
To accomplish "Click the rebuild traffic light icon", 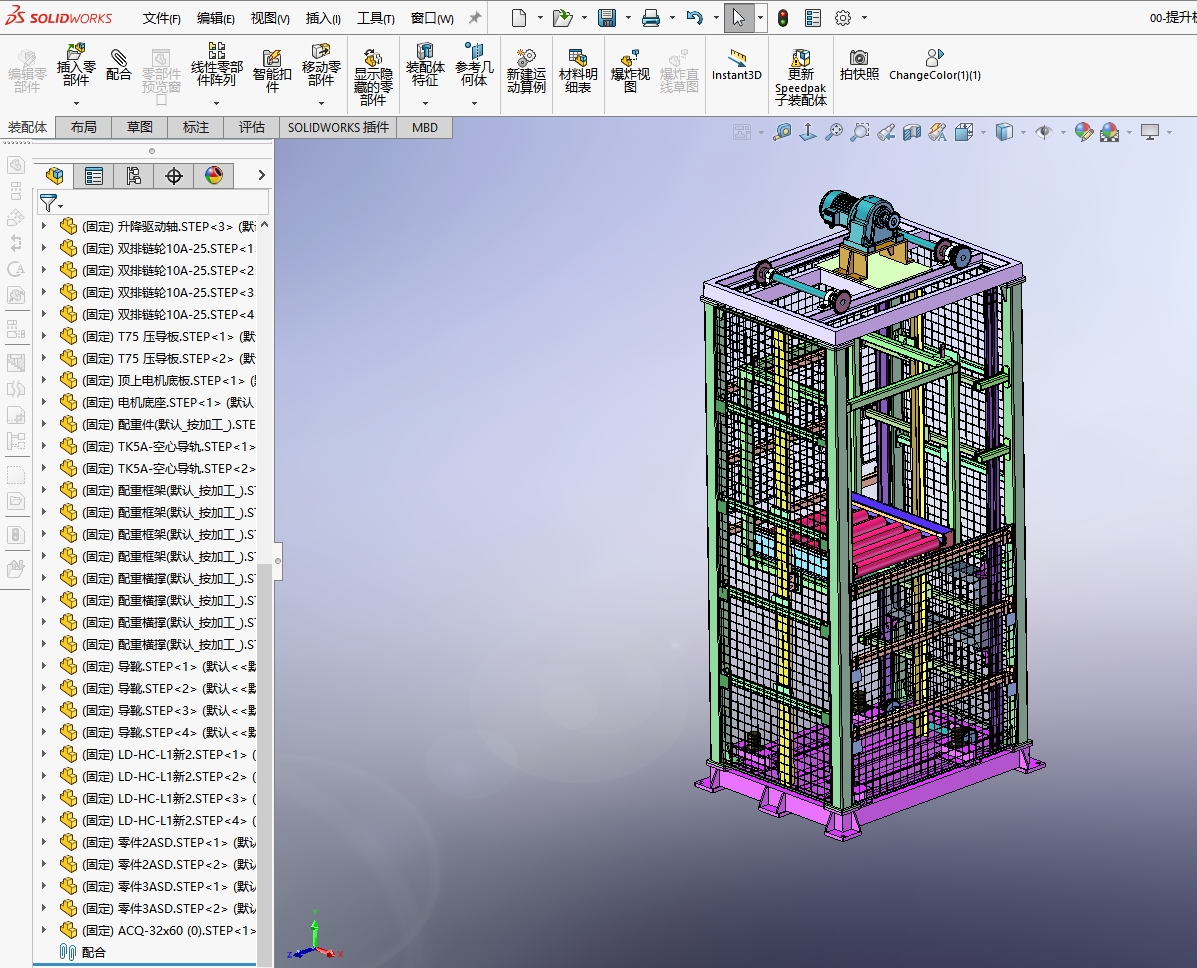I will [x=782, y=18].
